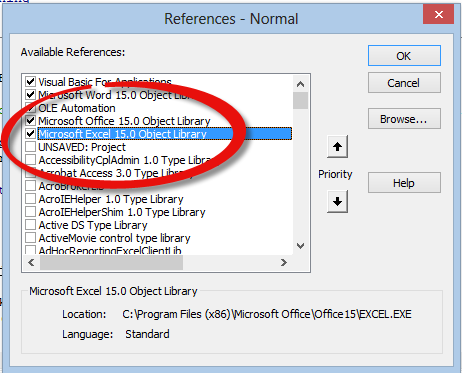
Task: Check AccessibilityCplAdmin 1.0 Type Library checkbox
Action: pyautogui.click(x=30, y=160)
